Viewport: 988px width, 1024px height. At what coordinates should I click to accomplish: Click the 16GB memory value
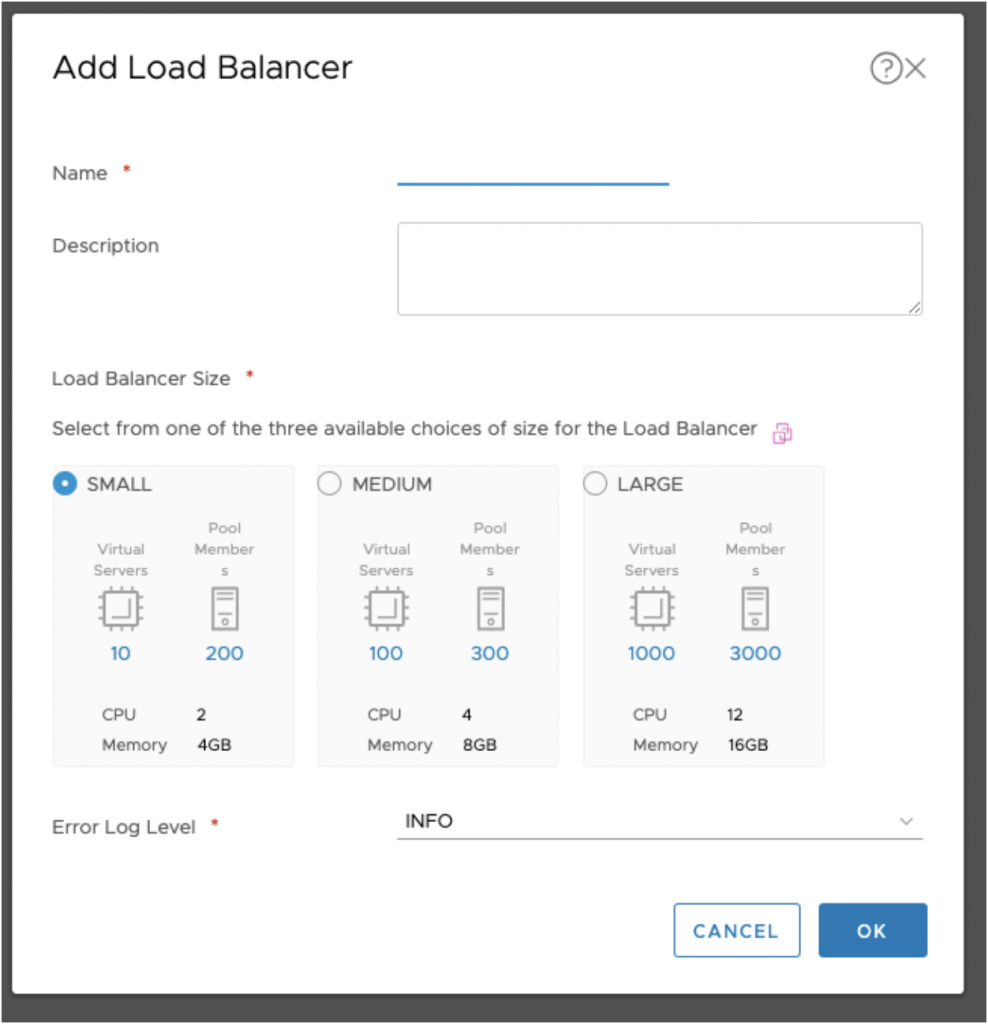point(748,745)
